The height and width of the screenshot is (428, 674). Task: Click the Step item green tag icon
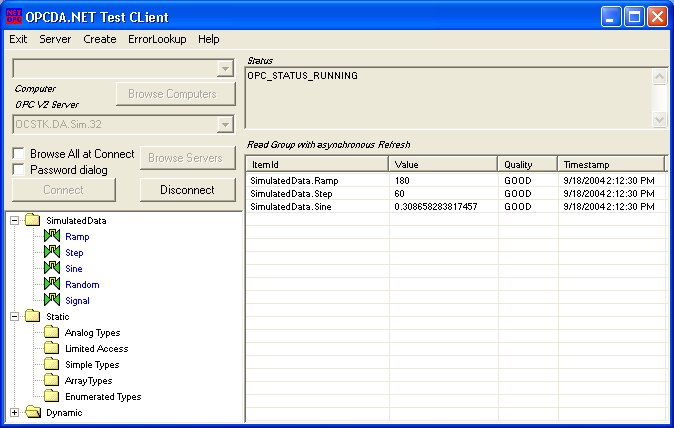tap(52, 253)
